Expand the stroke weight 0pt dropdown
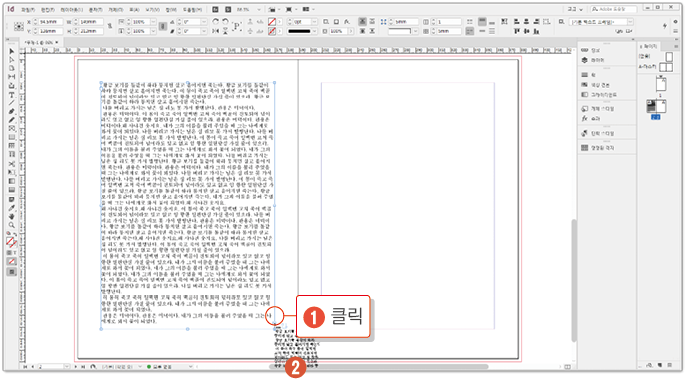685x385 pixels. pos(314,22)
